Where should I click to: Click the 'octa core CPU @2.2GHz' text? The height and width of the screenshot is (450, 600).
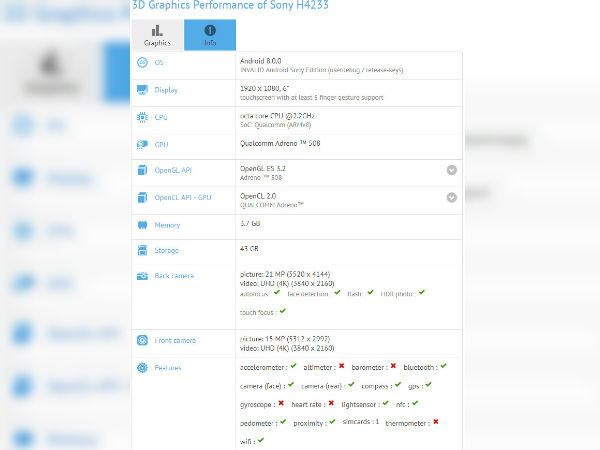point(277,116)
